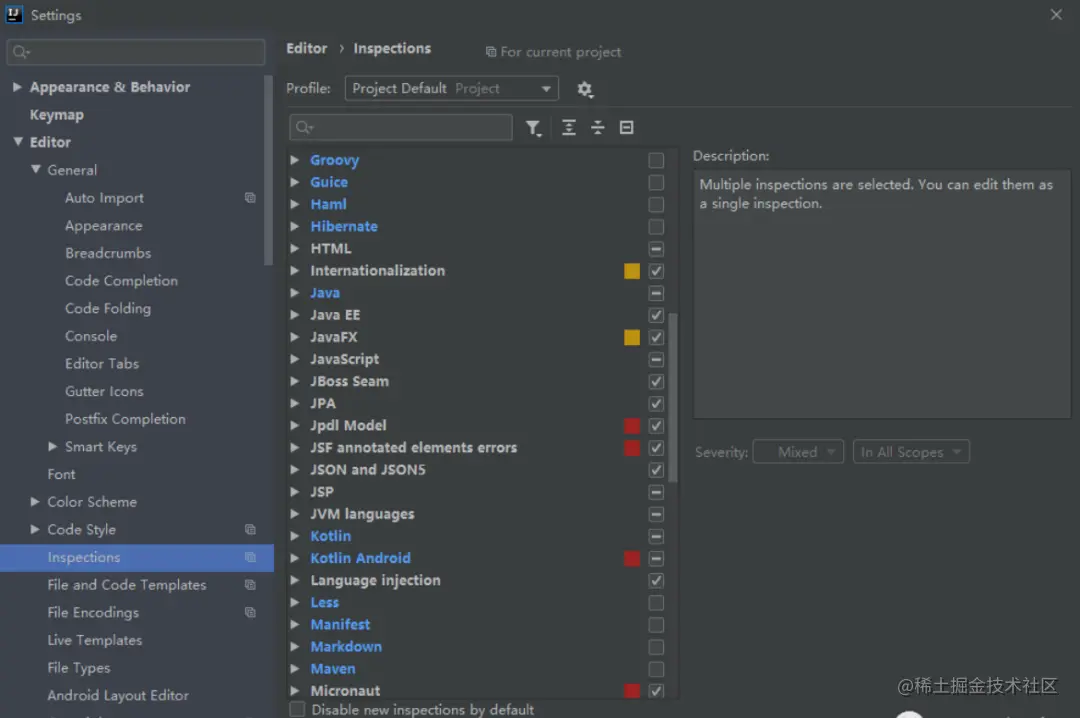
Task: Toggle the Kotlin Android inspections checkbox
Action: tap(656, 558)
